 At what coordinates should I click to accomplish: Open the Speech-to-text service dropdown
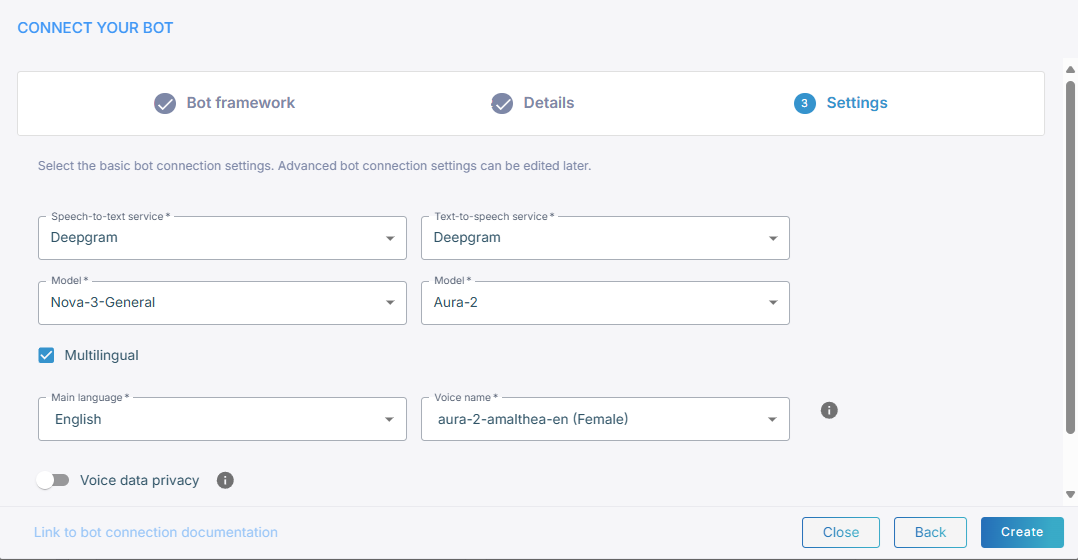pyautogui.click(x=222, y=238)
